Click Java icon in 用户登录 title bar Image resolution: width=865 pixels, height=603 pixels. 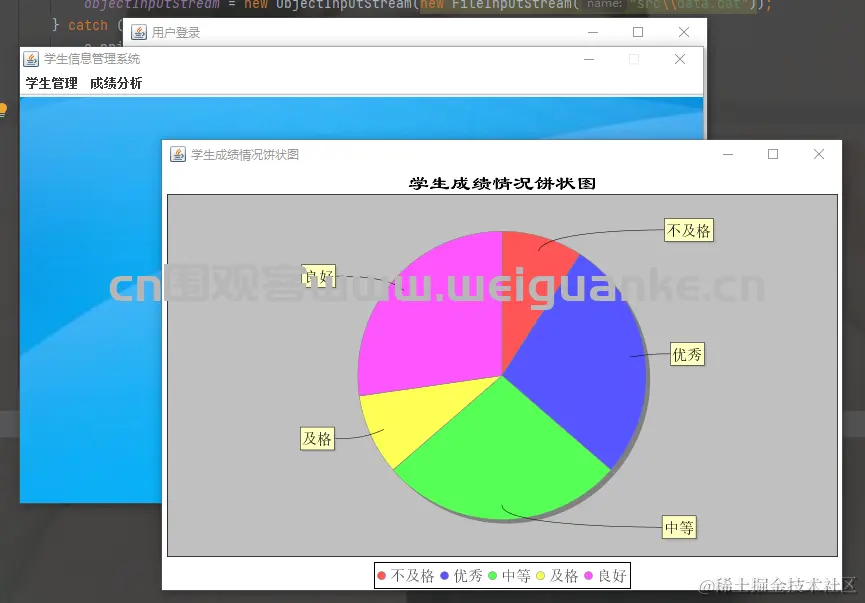[138, 33]
